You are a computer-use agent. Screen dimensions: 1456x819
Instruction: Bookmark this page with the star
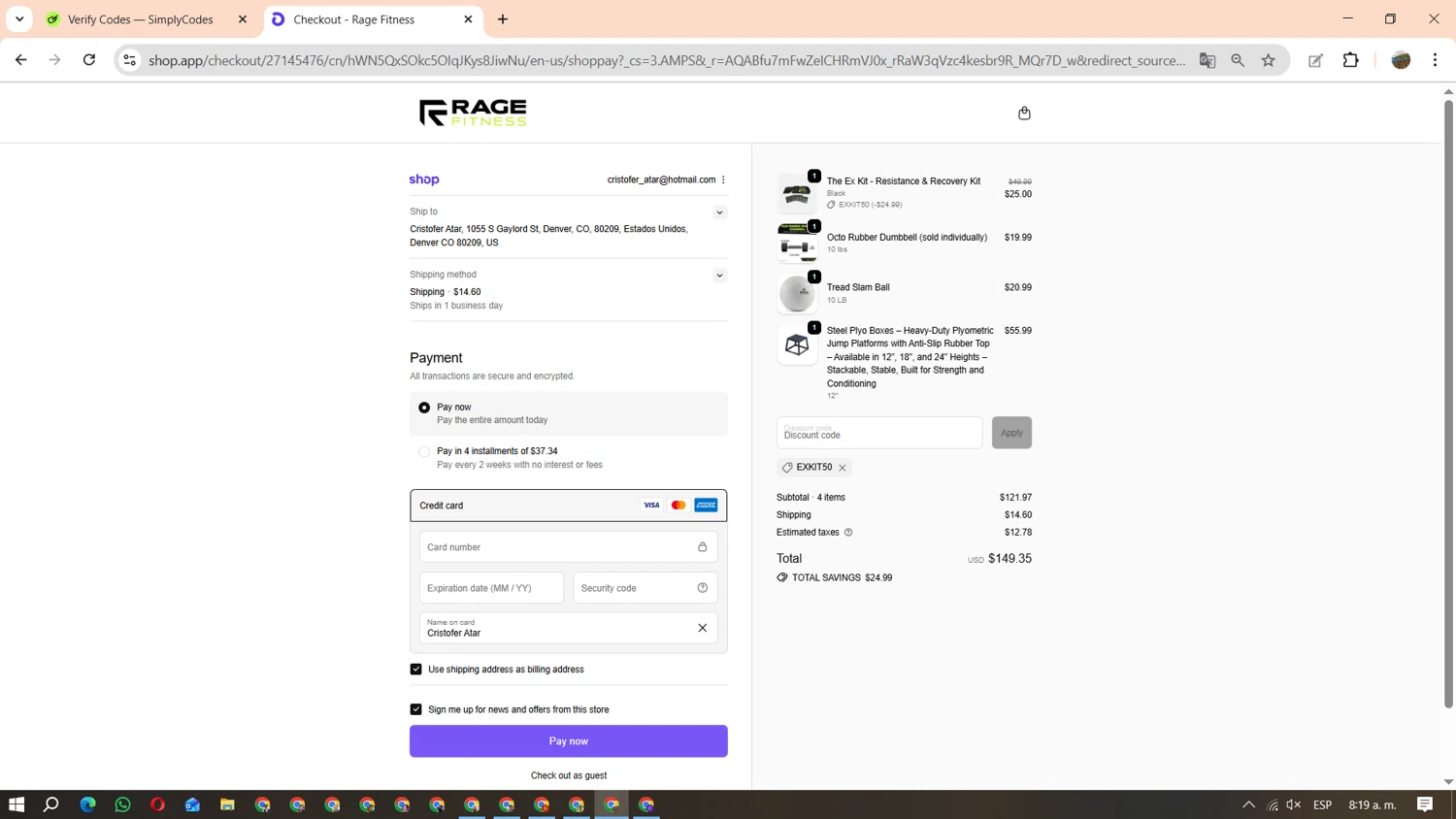tap(1269, 60)
